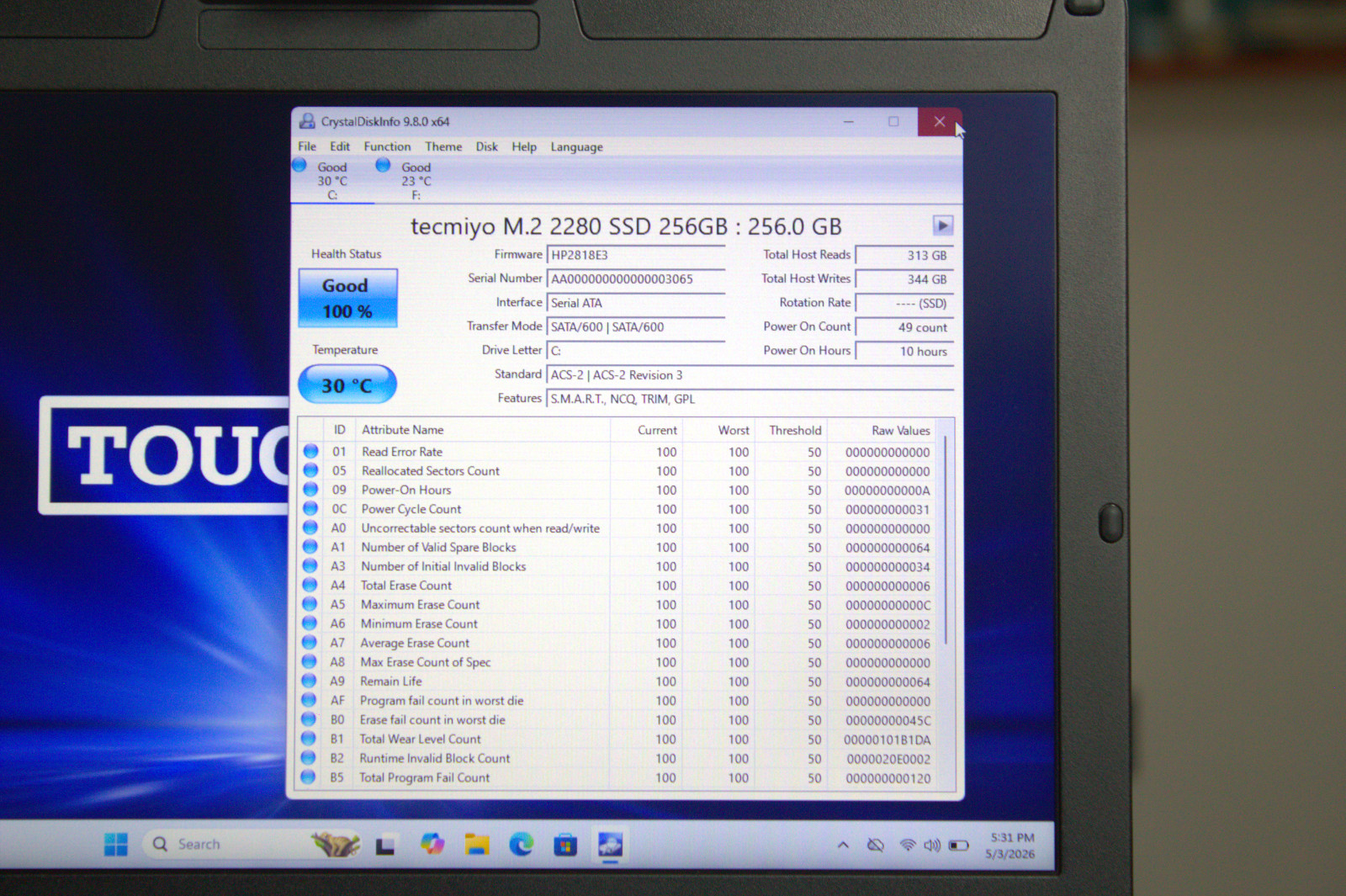Click the Serial Number field
This screenshot has height=896, width=1346.
636,278
